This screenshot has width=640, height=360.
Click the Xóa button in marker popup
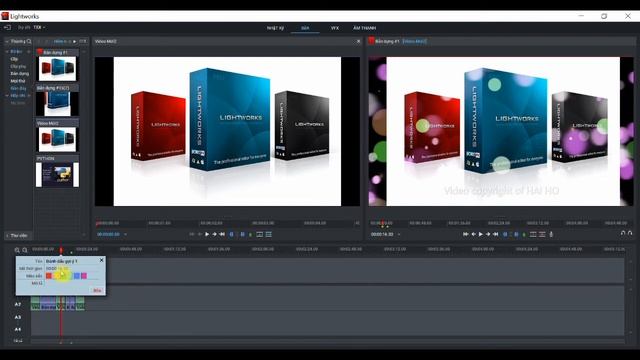pyautogui.click(x=97, y=290)
